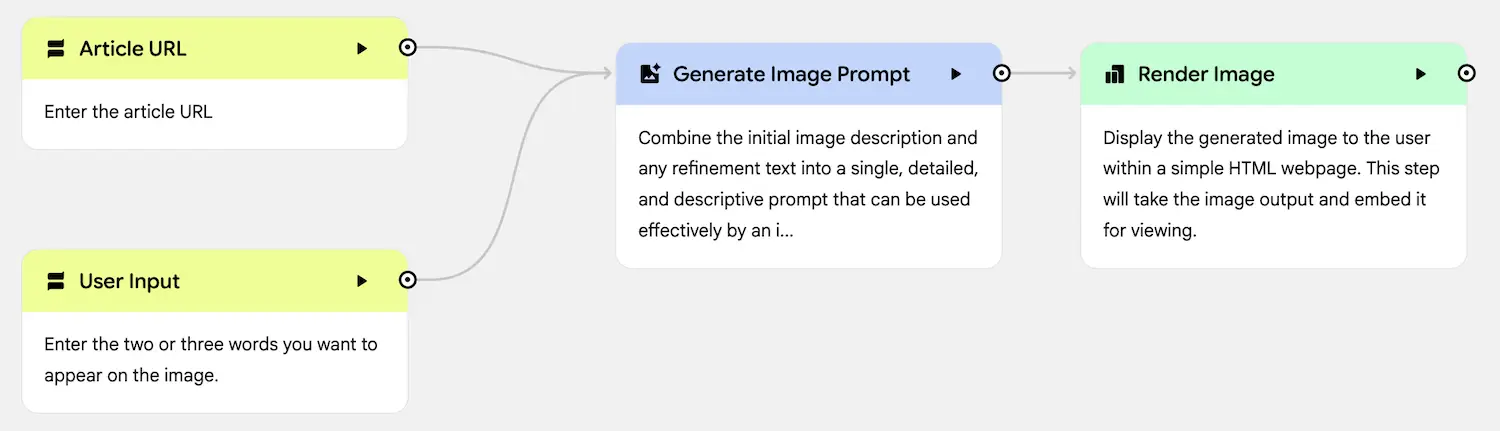Run the Article URL node play arrow

tap(362, 49)
